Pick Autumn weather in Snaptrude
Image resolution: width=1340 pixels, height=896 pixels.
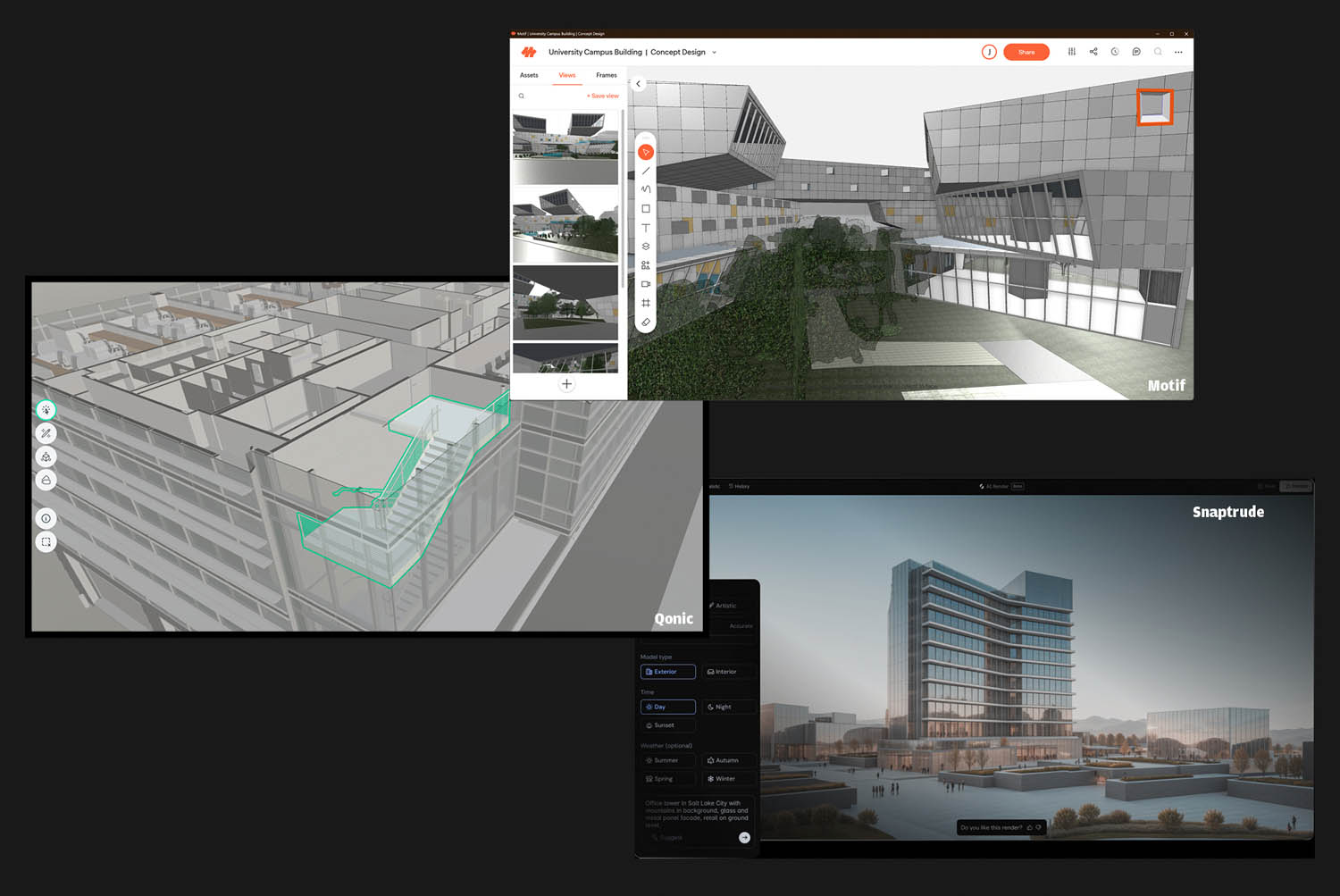click(728, 760)
